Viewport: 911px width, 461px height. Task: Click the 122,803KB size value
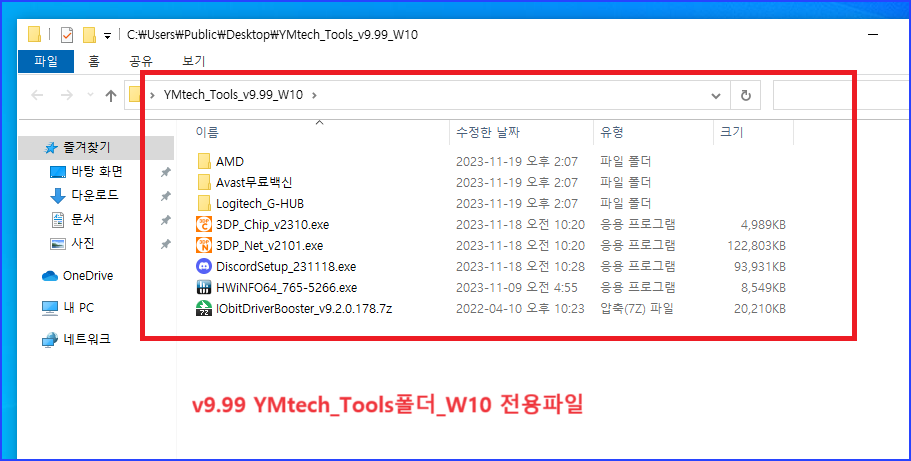[756, 245]
